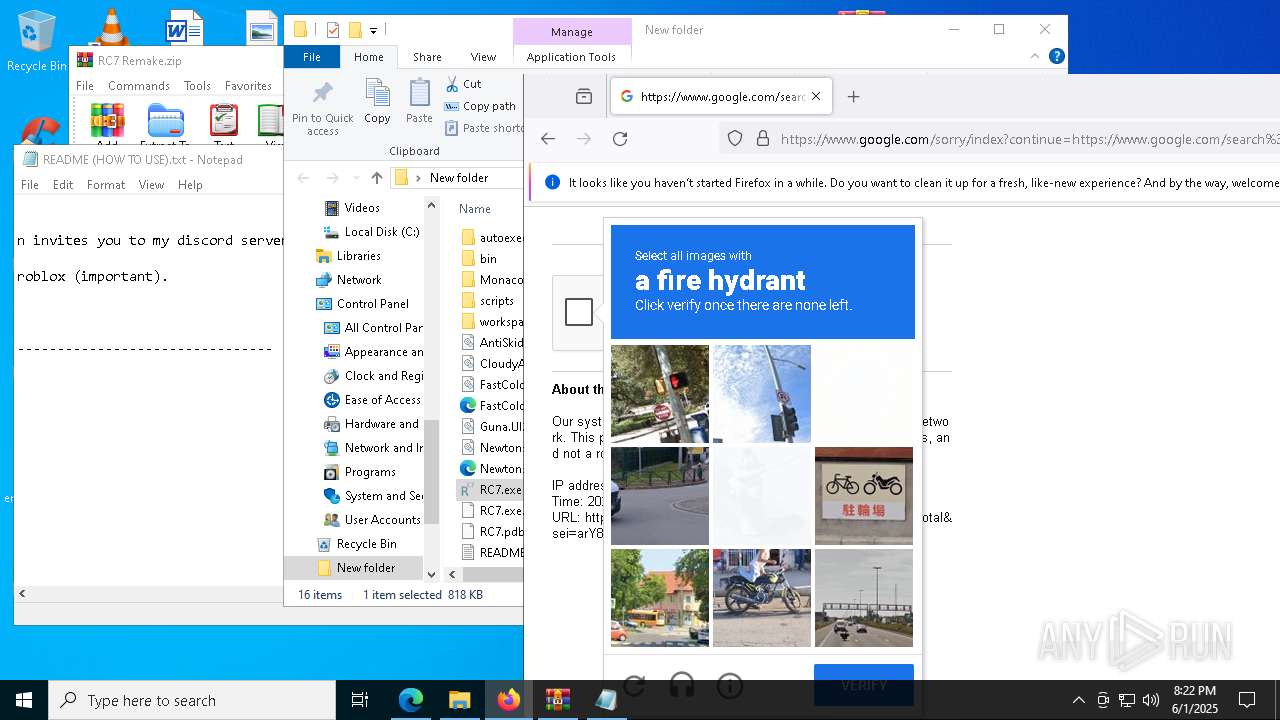Click the WinRAR taskbar icon
The height and width of the screenshot is (720, 1280).
557,700
